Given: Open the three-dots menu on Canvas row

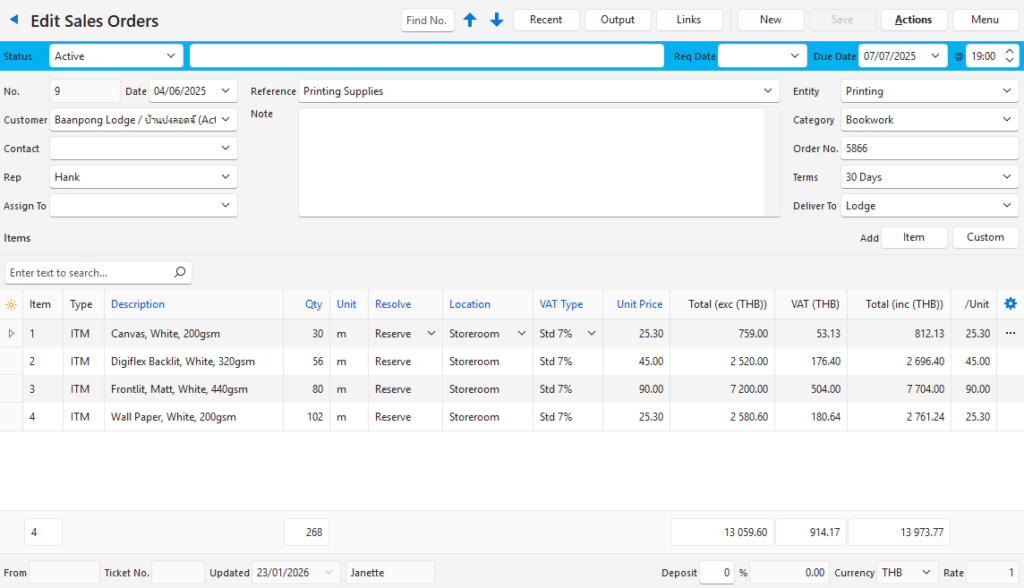Looking at the screenshot, I should [x=1010, y=333].
